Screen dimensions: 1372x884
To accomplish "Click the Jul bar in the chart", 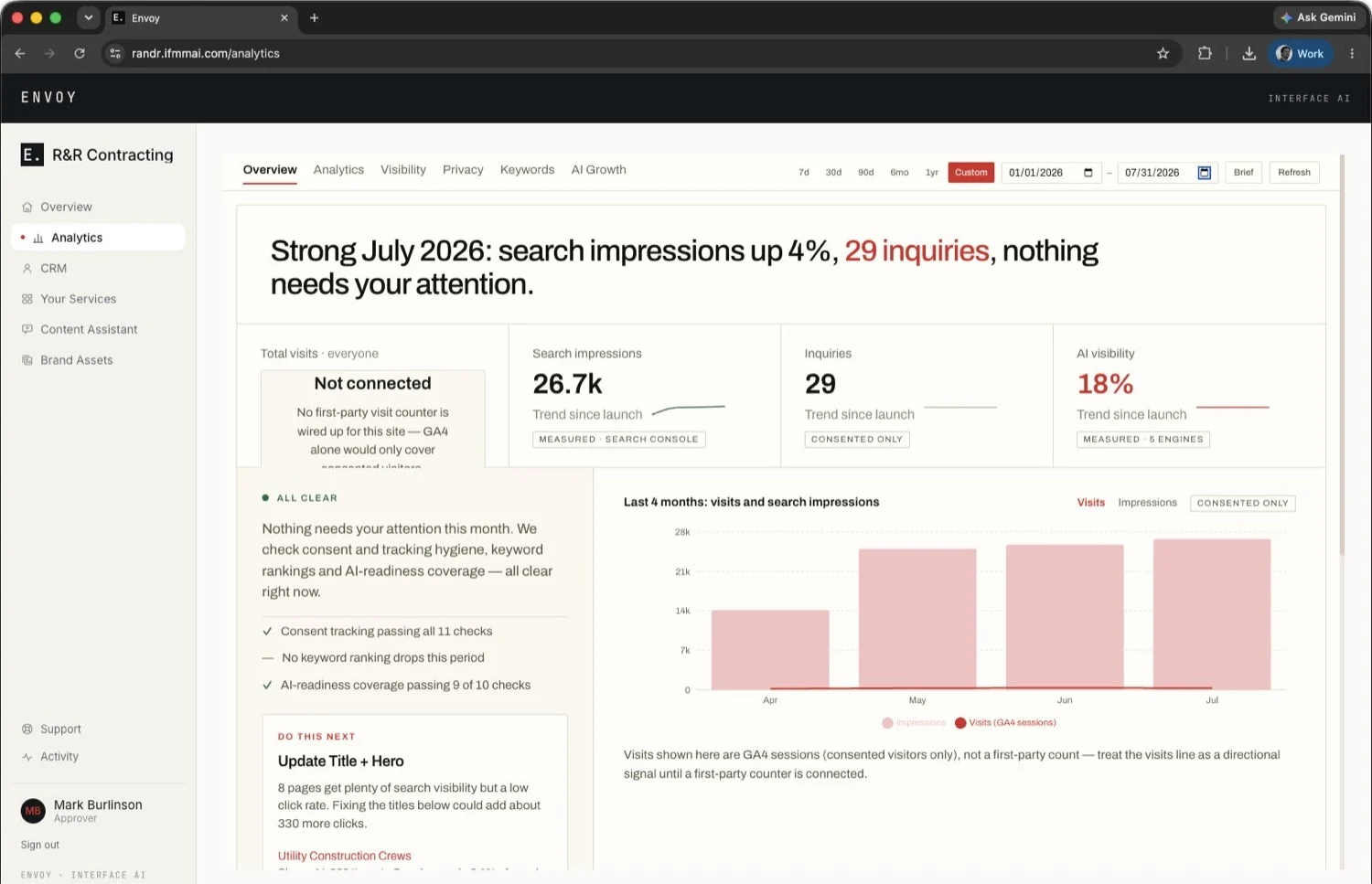I will tap(1212, 614).
